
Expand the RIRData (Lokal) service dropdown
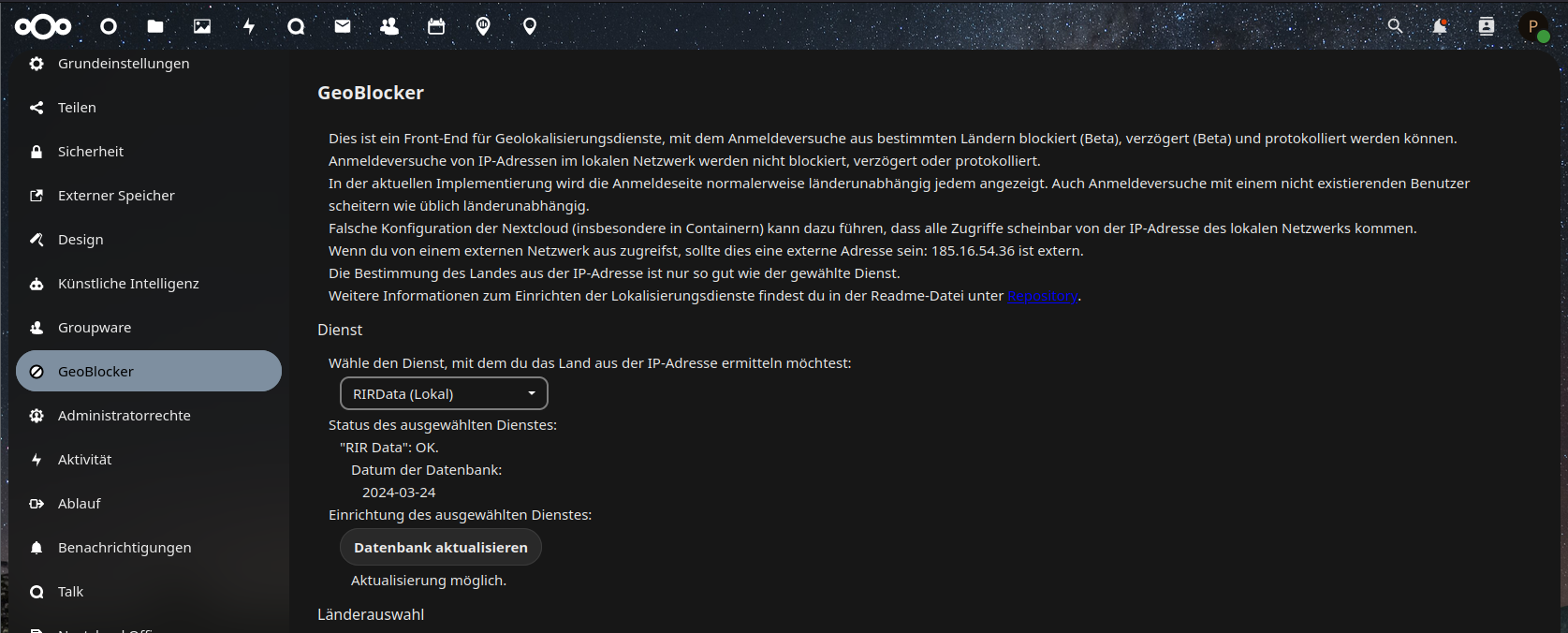coord(444,394)
